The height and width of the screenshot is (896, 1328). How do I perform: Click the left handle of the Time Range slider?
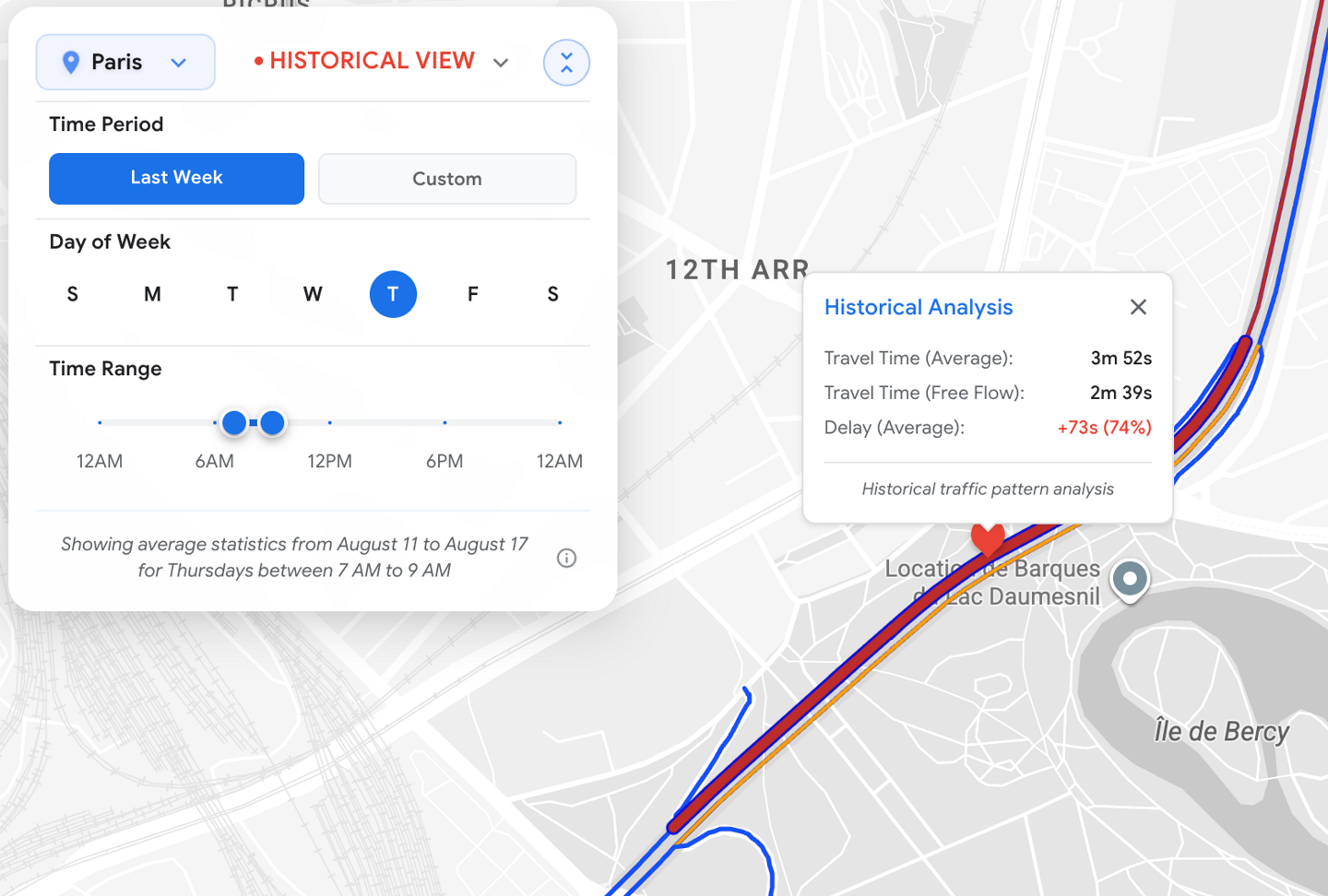235,422
